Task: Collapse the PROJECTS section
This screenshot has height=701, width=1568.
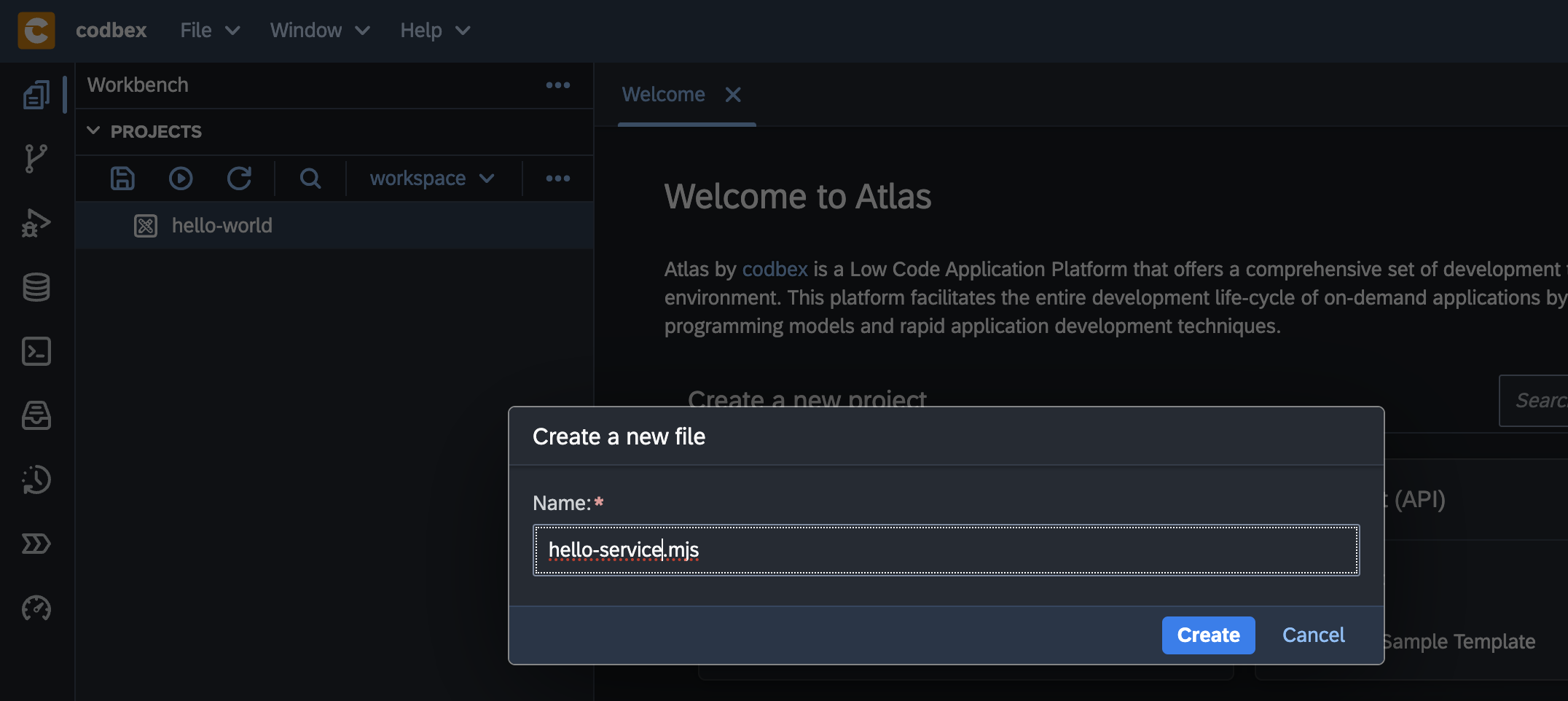Action: [x=93, y=131]
